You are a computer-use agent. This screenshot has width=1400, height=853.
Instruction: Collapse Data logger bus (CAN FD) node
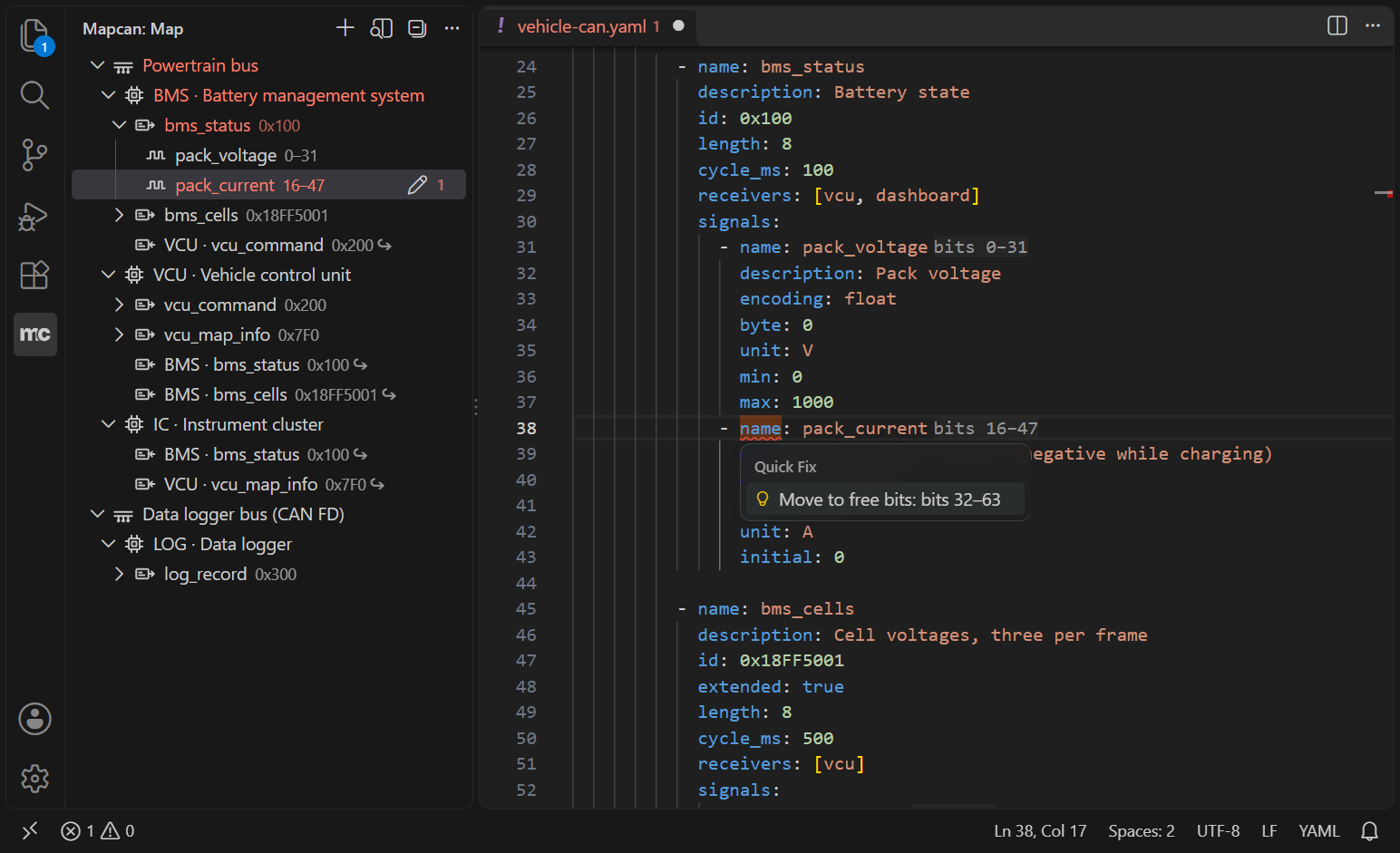[x=98, y=514]
